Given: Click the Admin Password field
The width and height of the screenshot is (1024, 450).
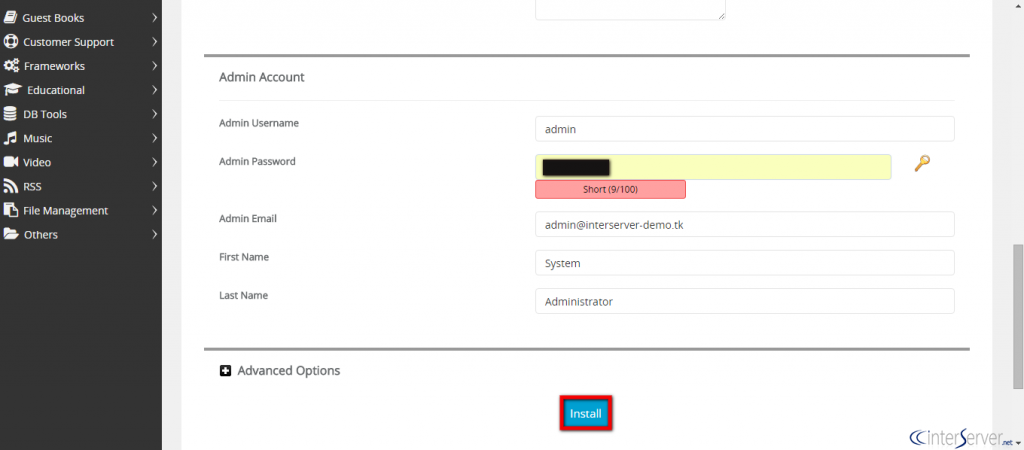Looking at the screenshot, I should pyautogui.click(x=713, y=167).
